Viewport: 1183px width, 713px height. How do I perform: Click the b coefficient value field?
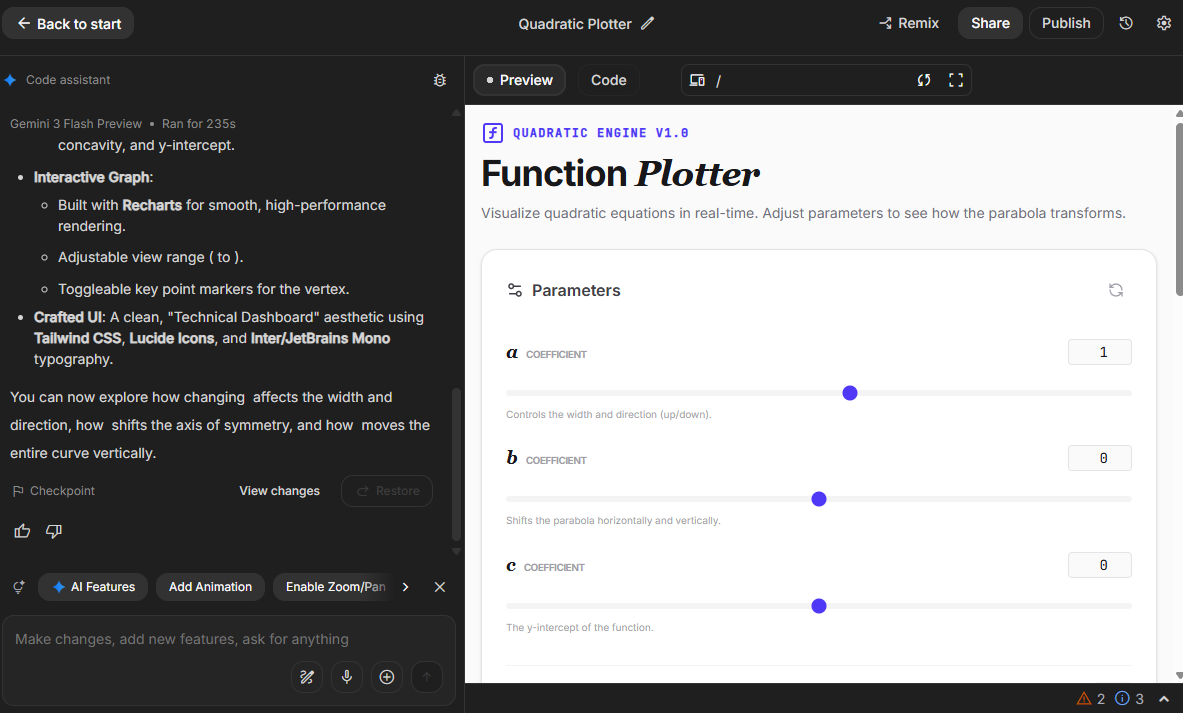1099,458
